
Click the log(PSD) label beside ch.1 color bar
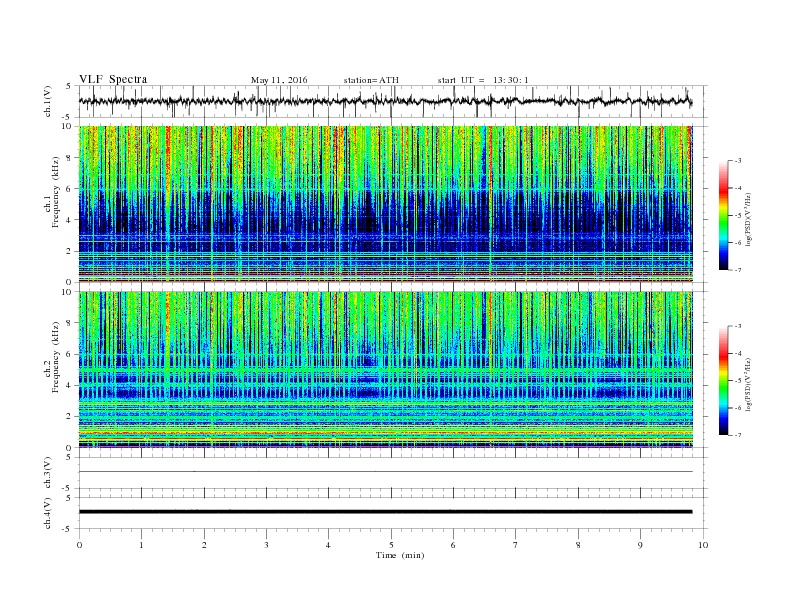pos(749,218)
